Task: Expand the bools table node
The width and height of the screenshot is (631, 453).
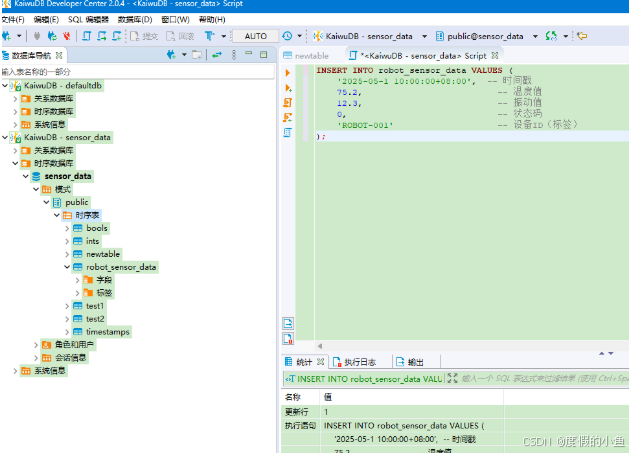Action: tap(66, 228)
